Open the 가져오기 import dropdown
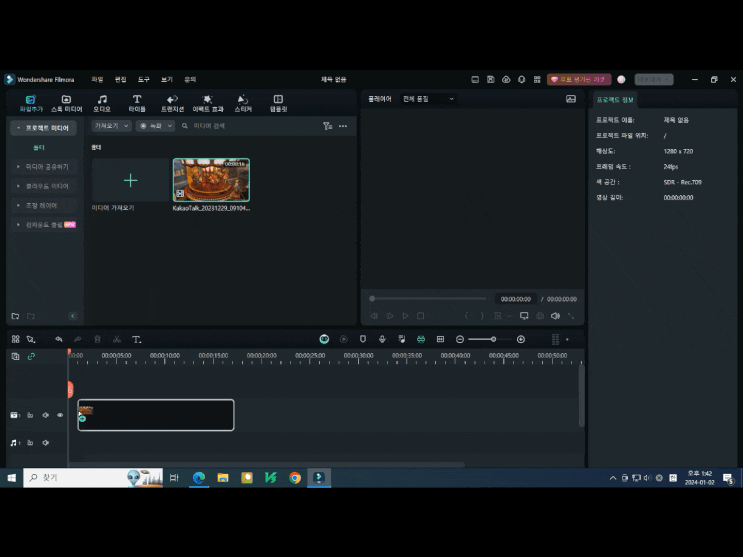Image resolution: width=743 pixels, height=557 pixels. (x=111, y=126)
